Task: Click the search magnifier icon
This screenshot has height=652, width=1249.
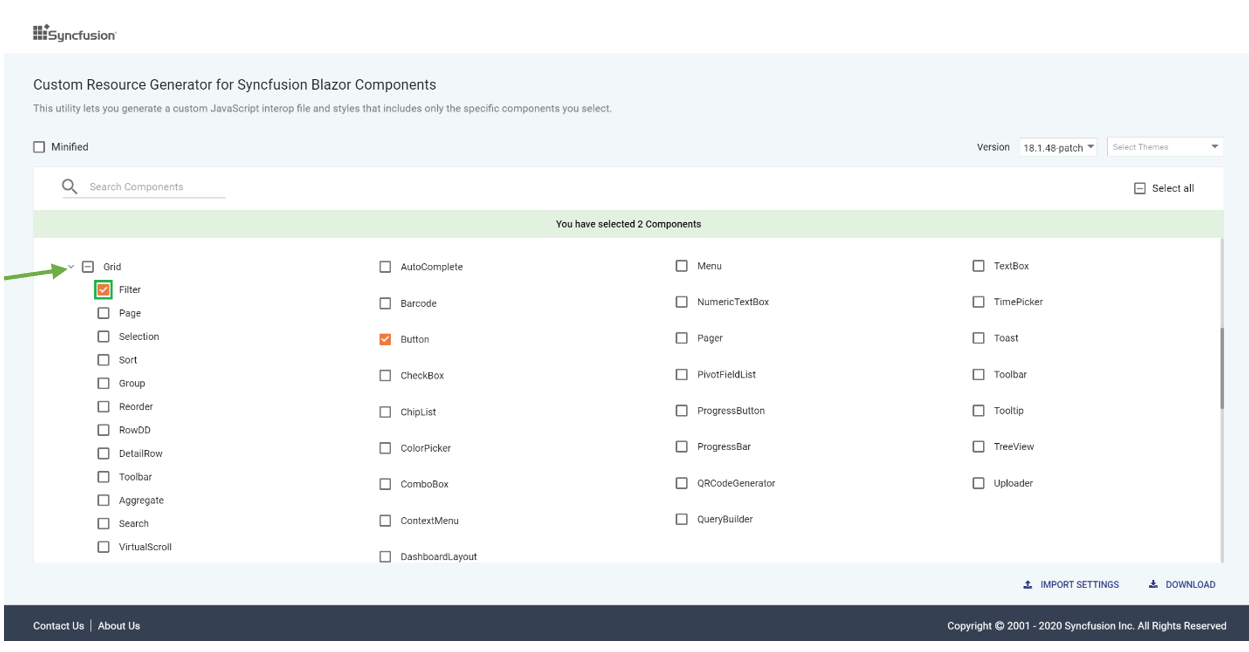Action: coord(70,186)
